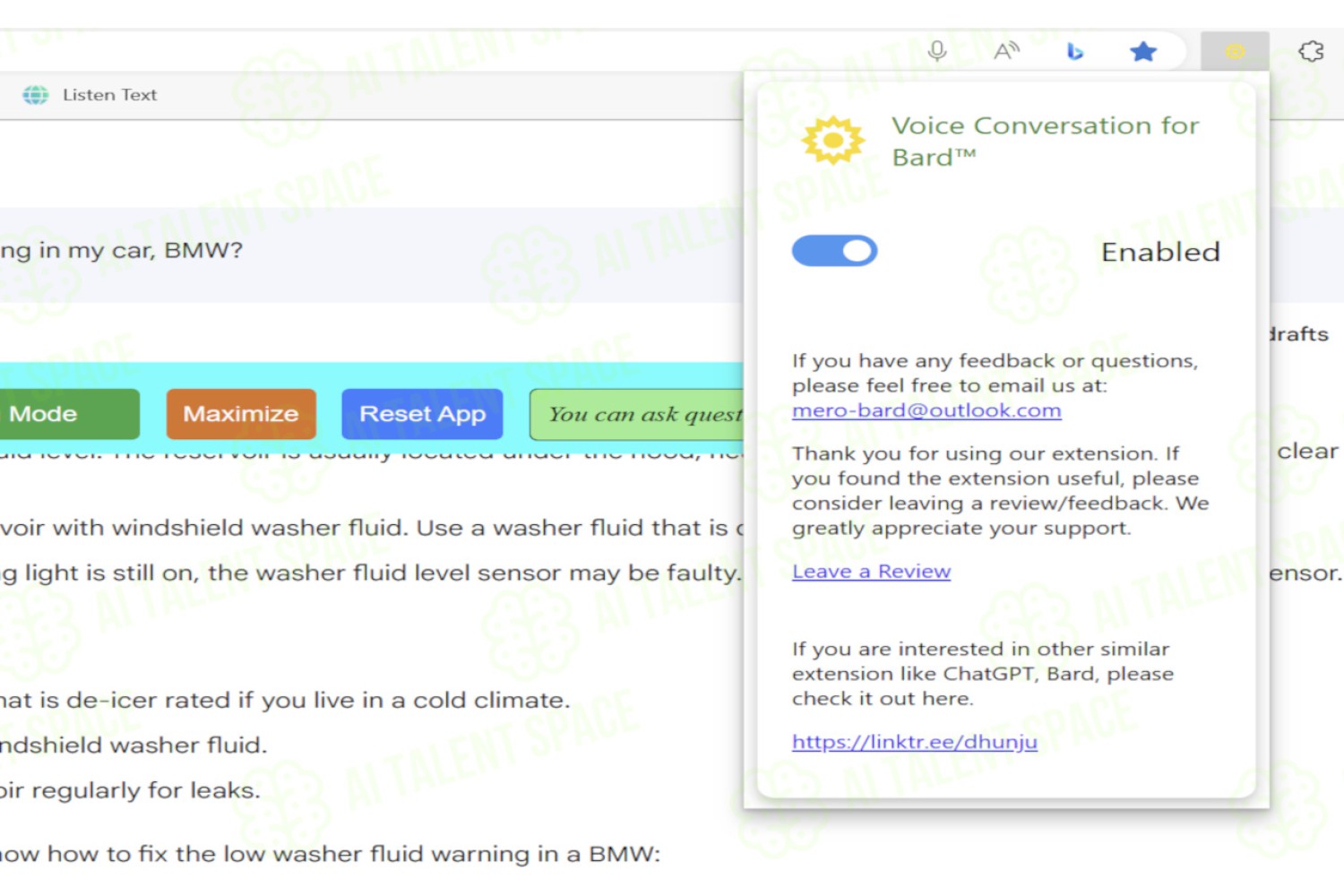This screenshot has height=896, width=1344.
Task: Click the 'If you are interested' paragraph
Action: tap(983, 674)
